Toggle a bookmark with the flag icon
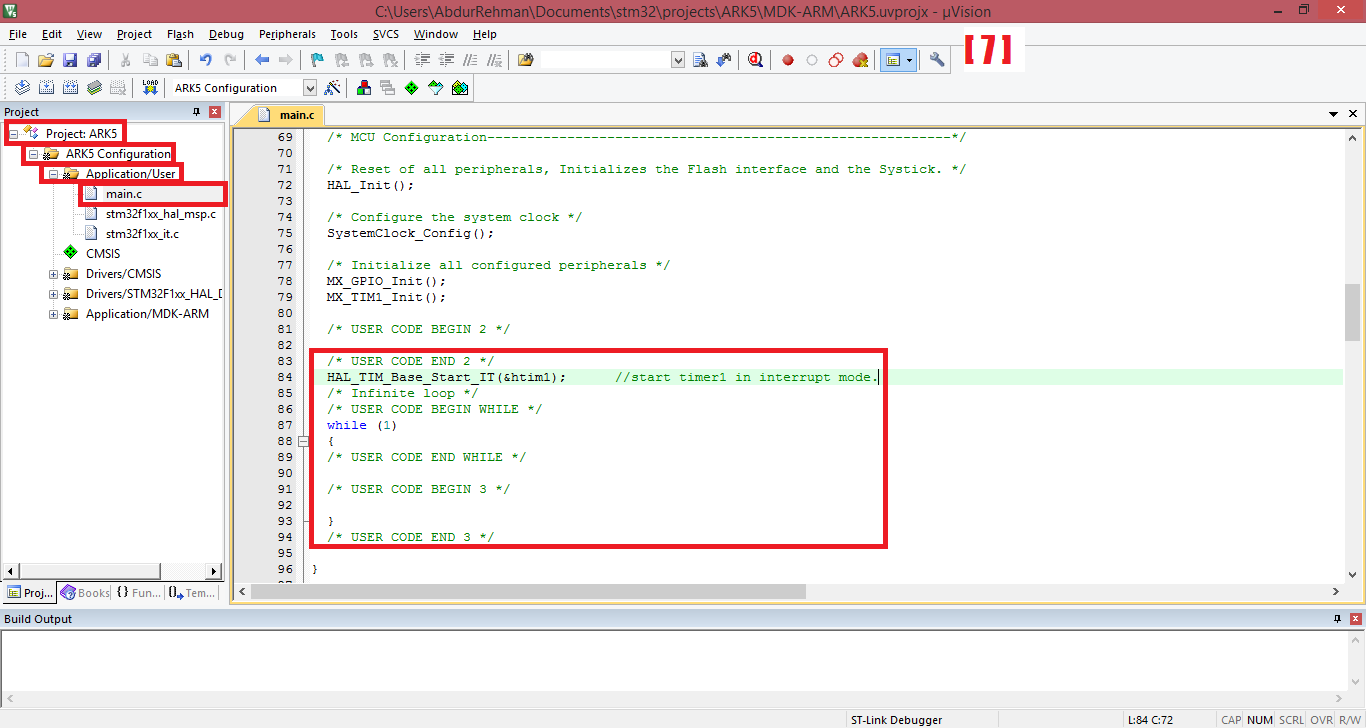This screenshot has height=728, width=1366. (315, 60)
